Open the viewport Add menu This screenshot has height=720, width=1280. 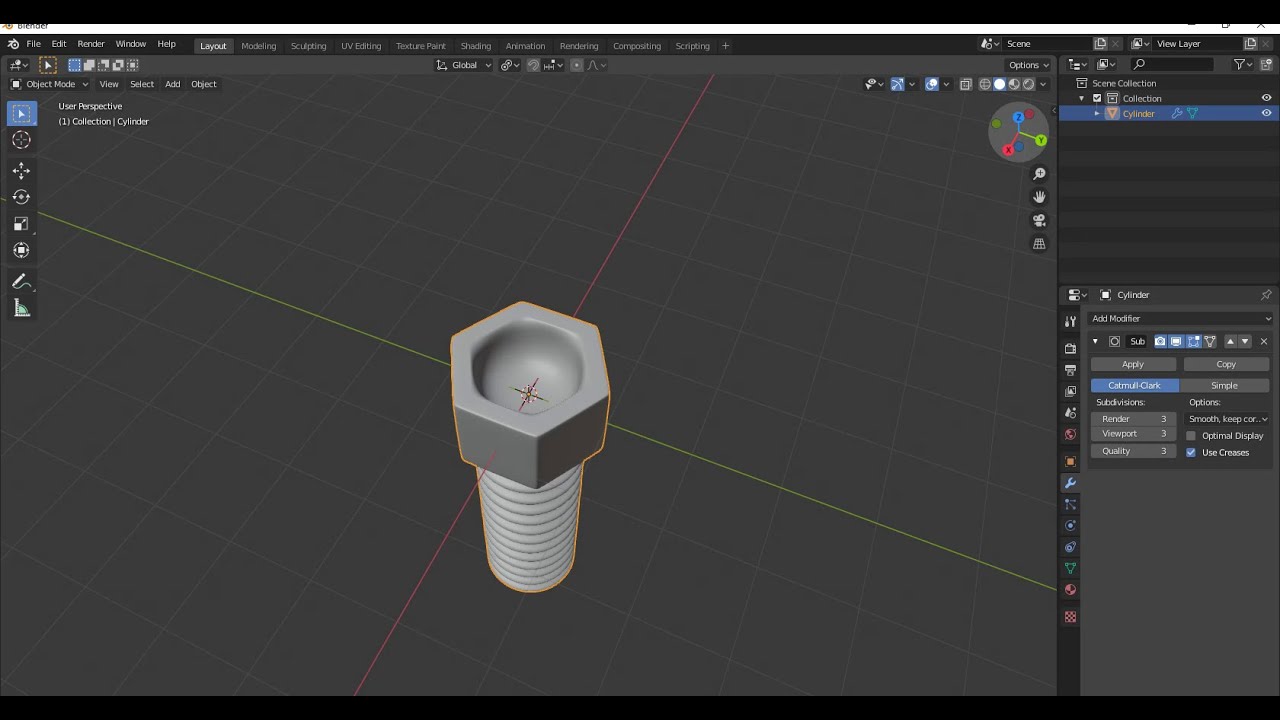tap(172, 84)
